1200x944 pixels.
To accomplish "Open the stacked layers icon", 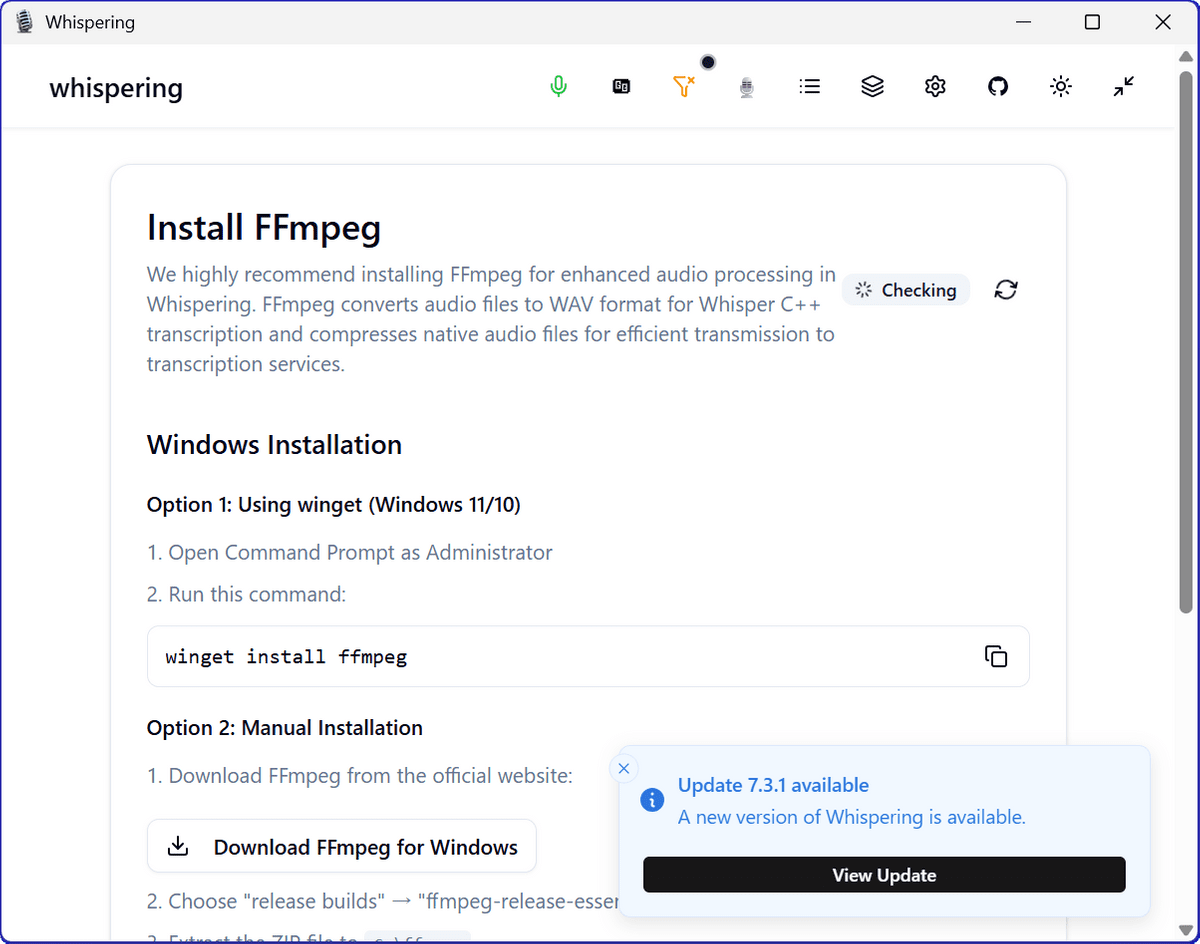I will pyautogui.click(x=872, y=87).
